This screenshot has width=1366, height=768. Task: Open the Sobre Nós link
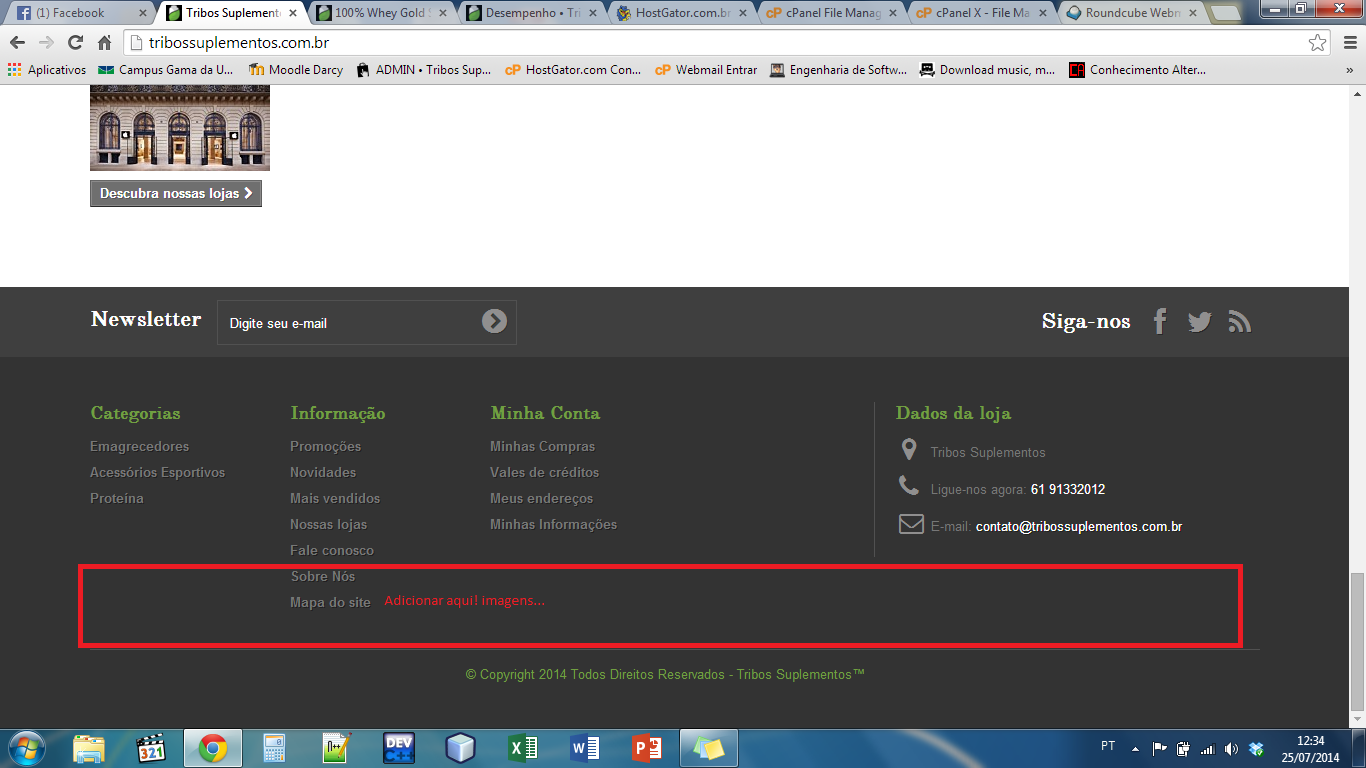click(323, 576)
